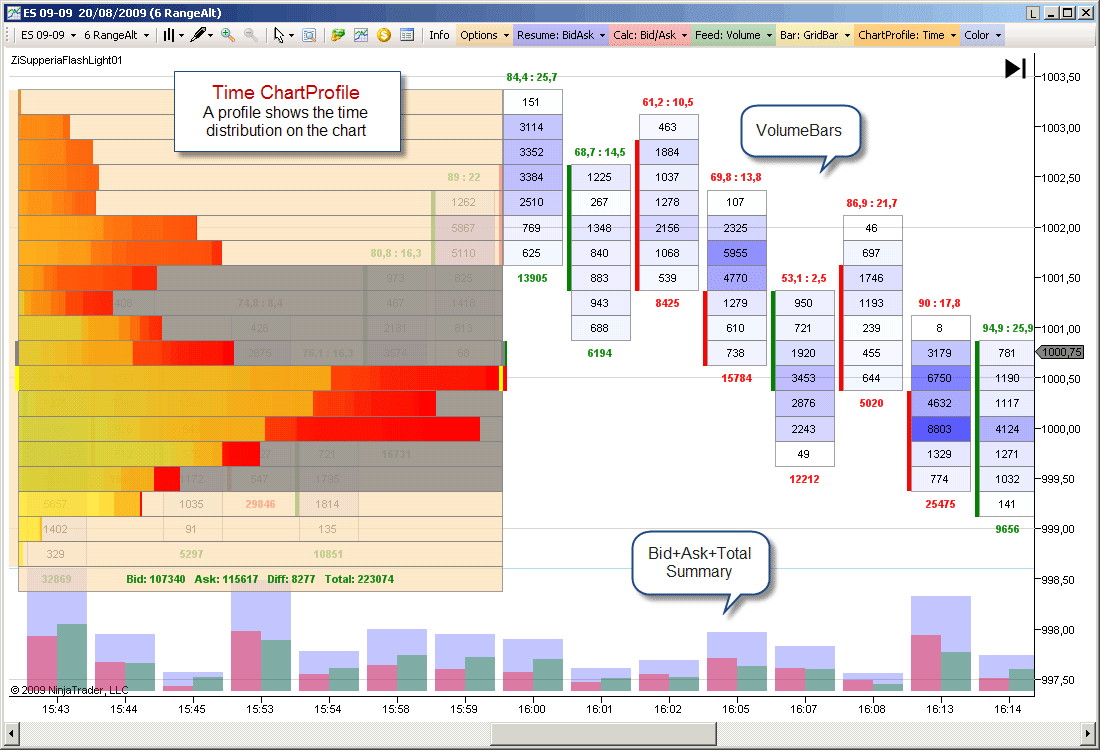Open the Options dropdown menu
This screenshot has height=750, width=1100.
coord(484,35)
